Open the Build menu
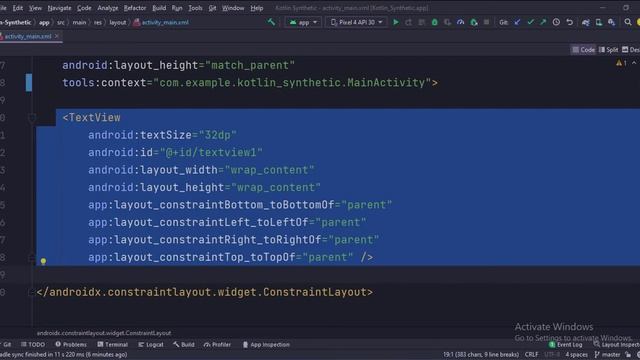Image resolution: width=640 pixels, height=360 pixels. click(159, 8)
